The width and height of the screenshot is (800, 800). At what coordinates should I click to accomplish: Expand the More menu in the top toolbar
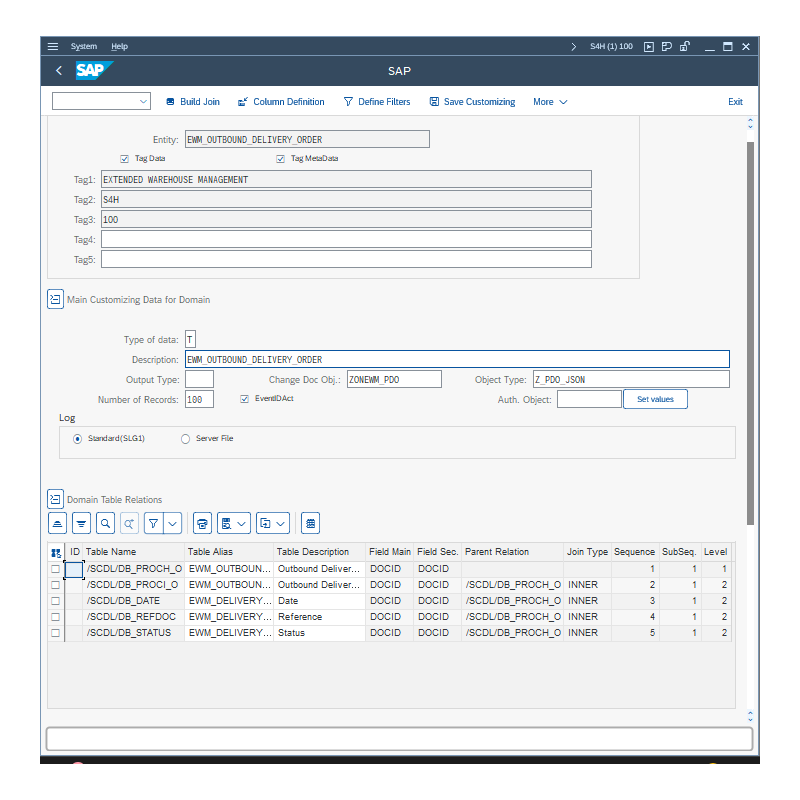pyautogui.click(x=549, y=101)
